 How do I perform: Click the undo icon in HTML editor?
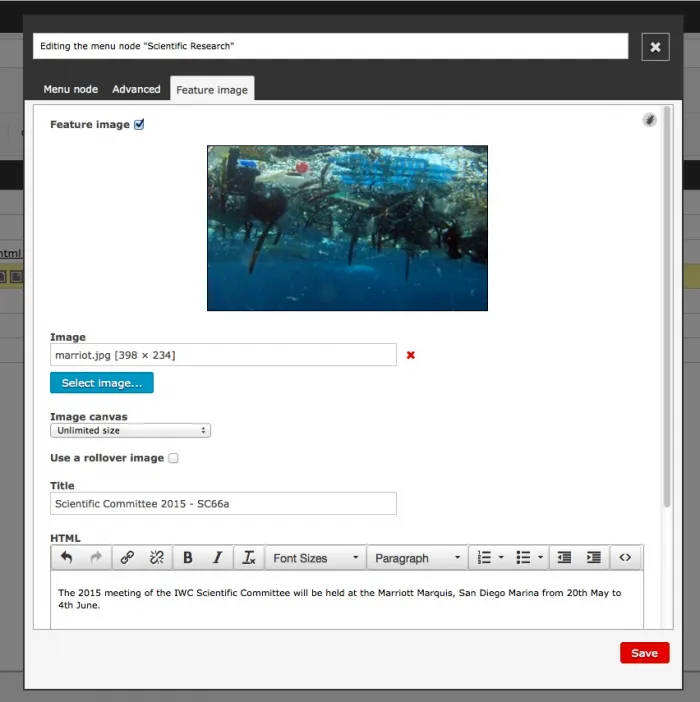67,557
